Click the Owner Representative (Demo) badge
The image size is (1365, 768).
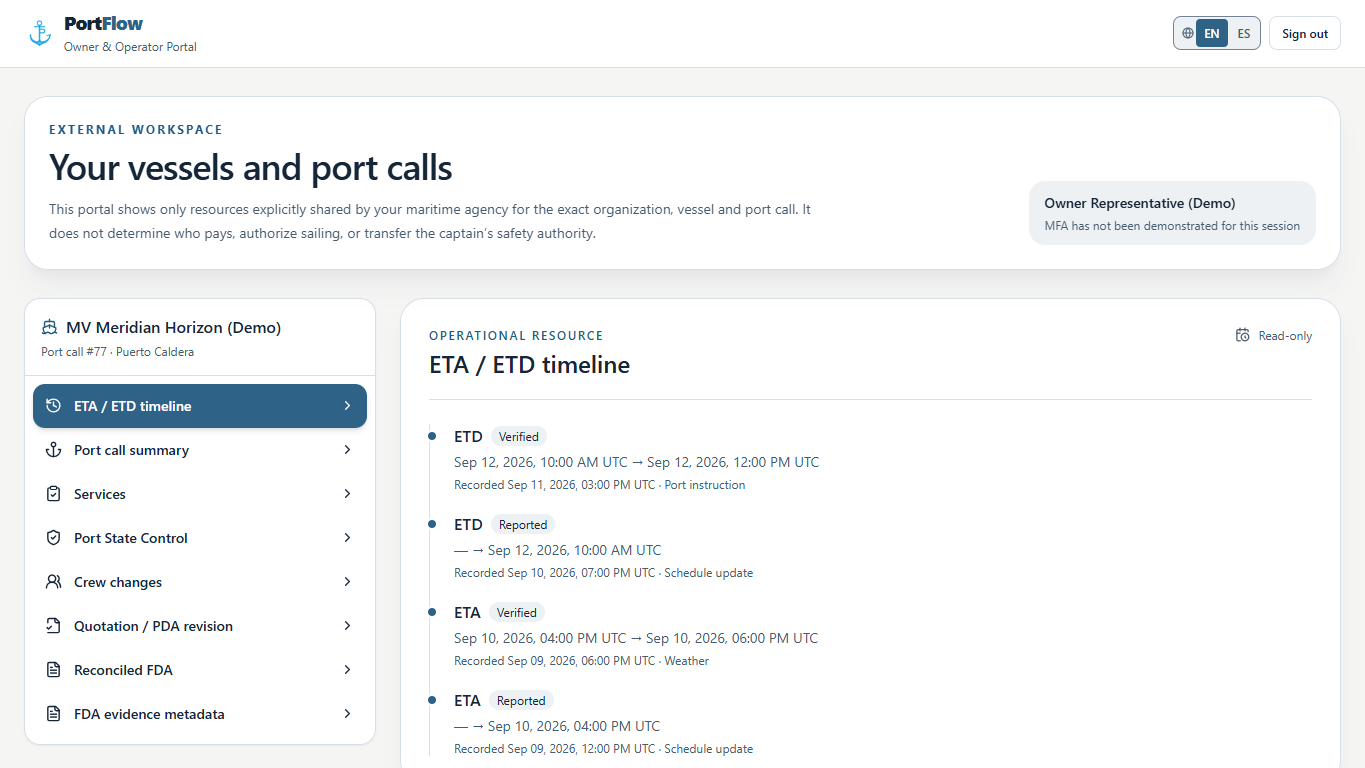[1172, 213]
